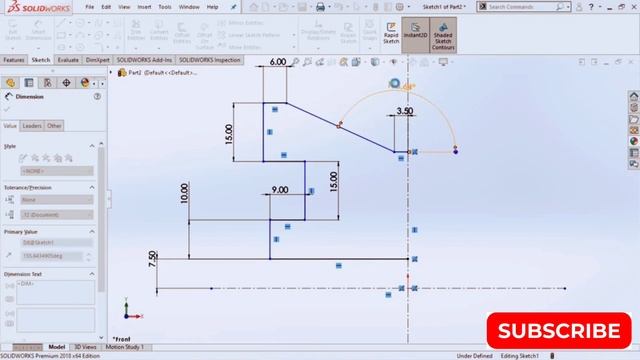Select the Value tab
This screenshot has width=640, height=360.
point(10,126)
